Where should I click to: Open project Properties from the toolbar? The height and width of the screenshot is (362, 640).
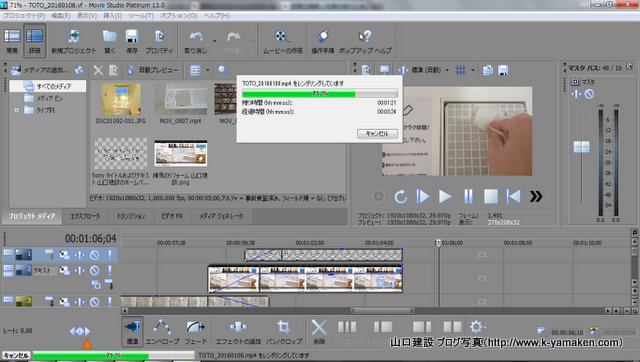click(x=159, y=41)
